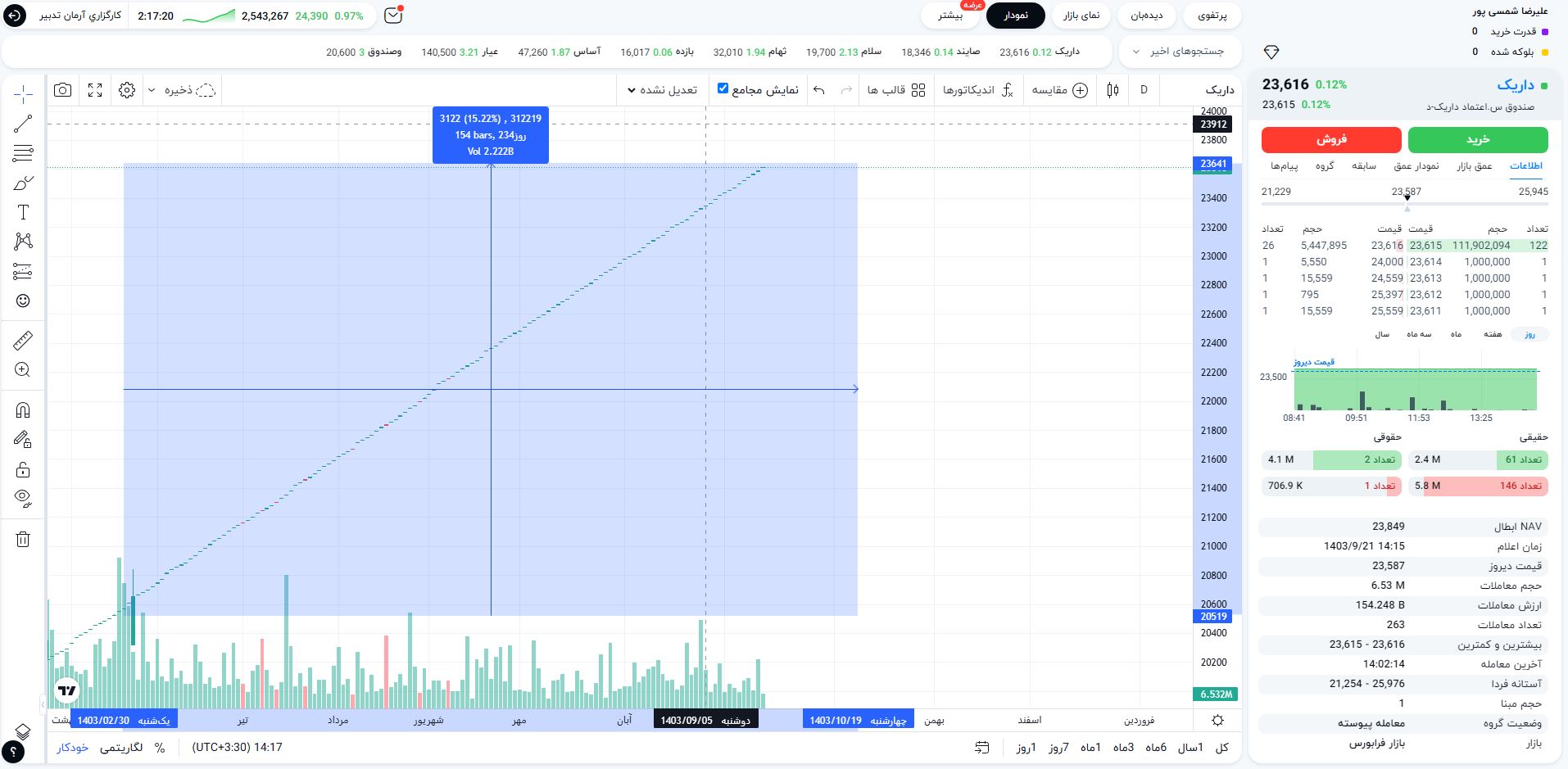Open the نمودار top navigation item
Viewport: 1568px width, 769px height.
1016,16
